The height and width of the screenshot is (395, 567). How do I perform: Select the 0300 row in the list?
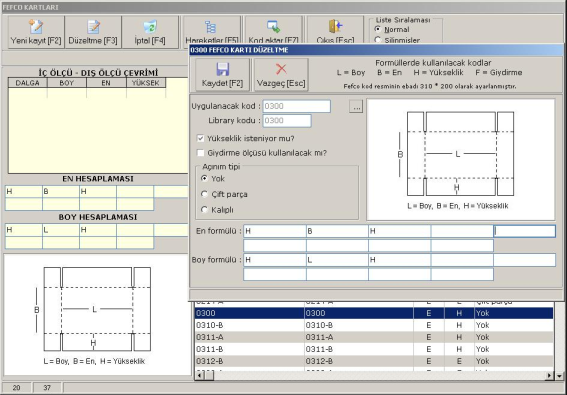click(x=374, y=313)
